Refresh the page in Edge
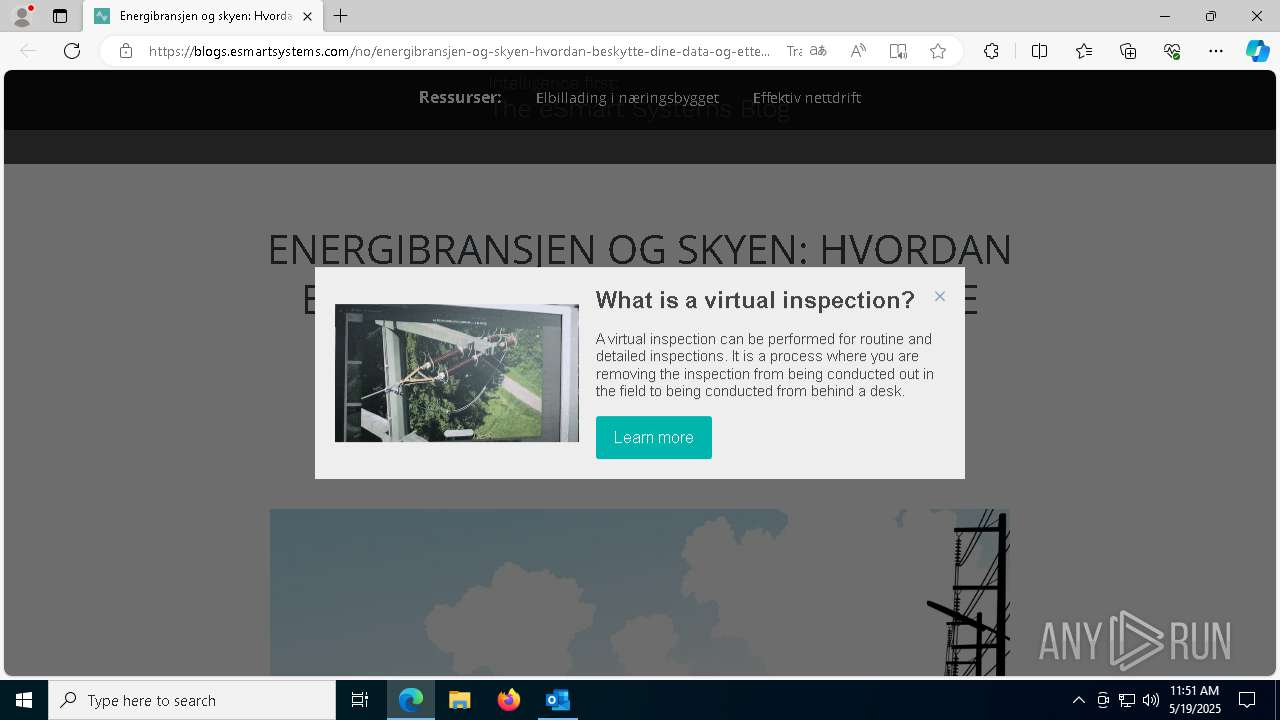This screenshot has width=1280, height=720. click(72, 51)
